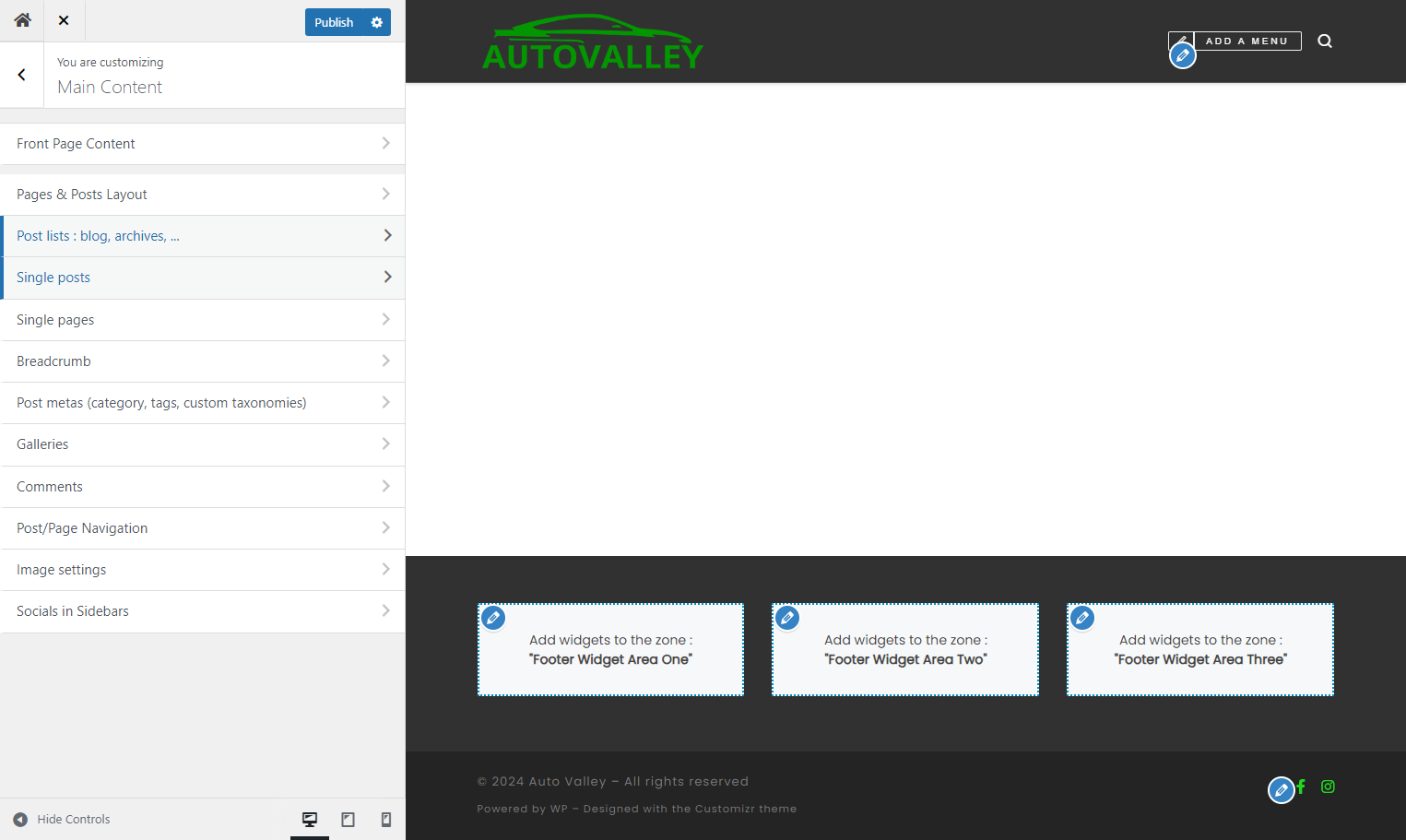Click the Hide Controls collapse arrow icon
The image size is (1406, 840).
pos(20,819)
